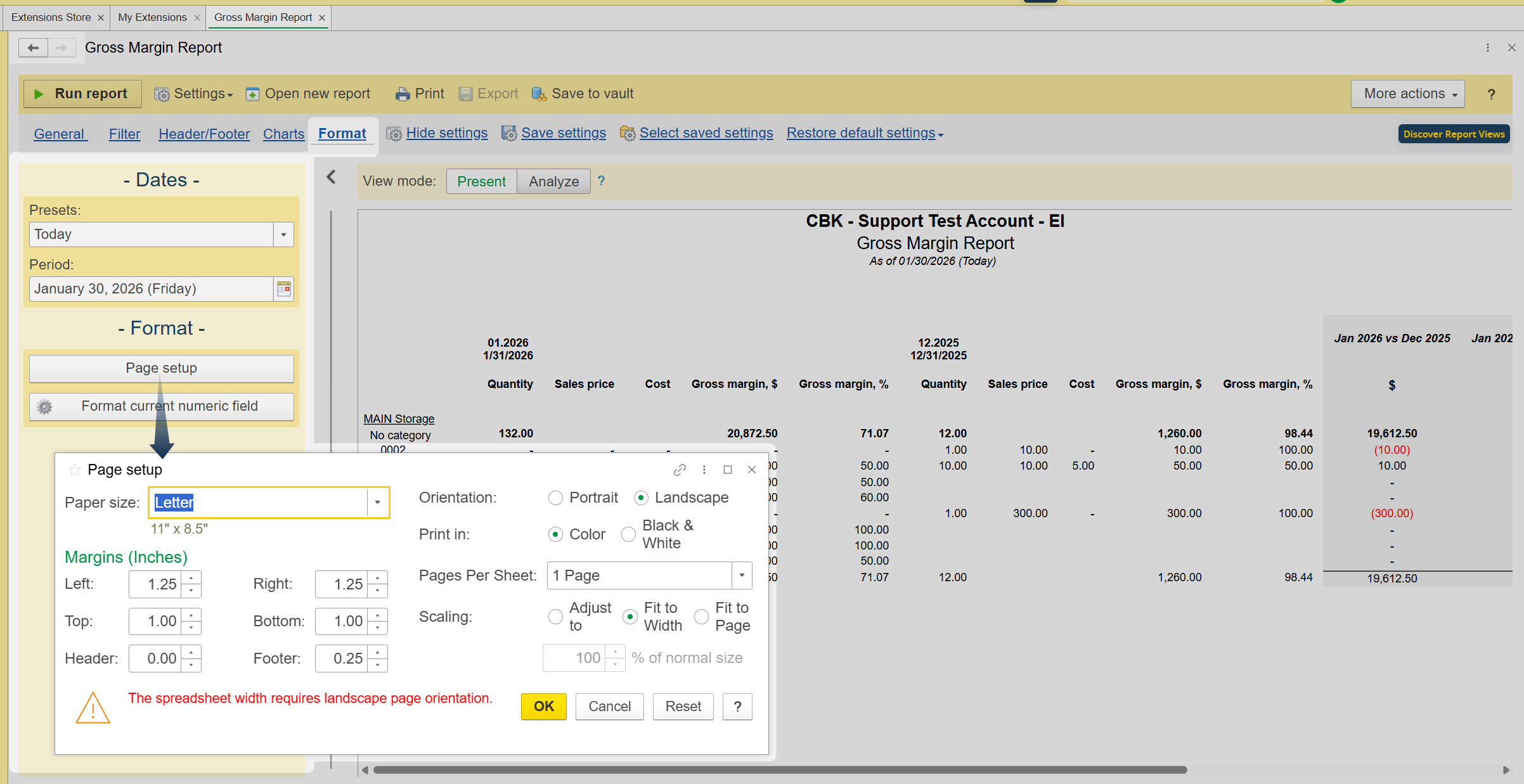Increase the Left margin with the up stepper

click(x=191, y=578)
